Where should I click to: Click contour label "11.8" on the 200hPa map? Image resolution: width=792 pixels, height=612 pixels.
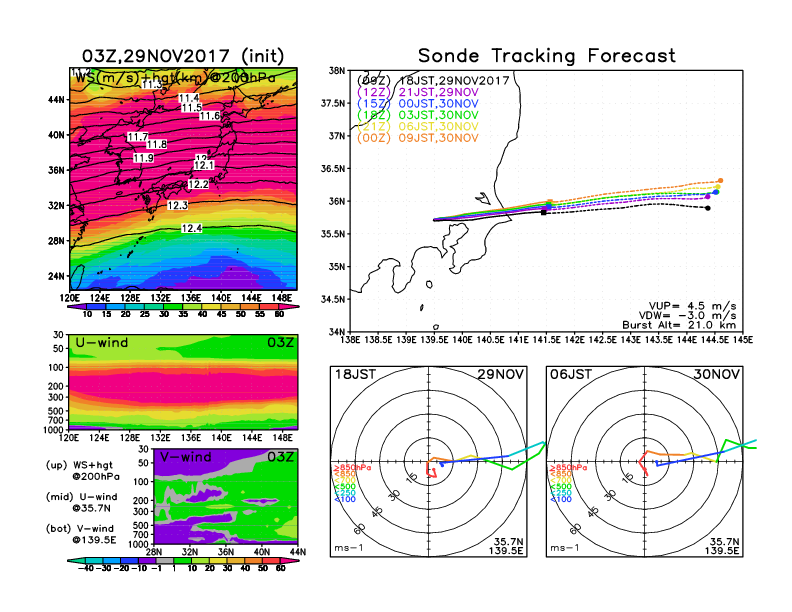[x=157, y=145]
